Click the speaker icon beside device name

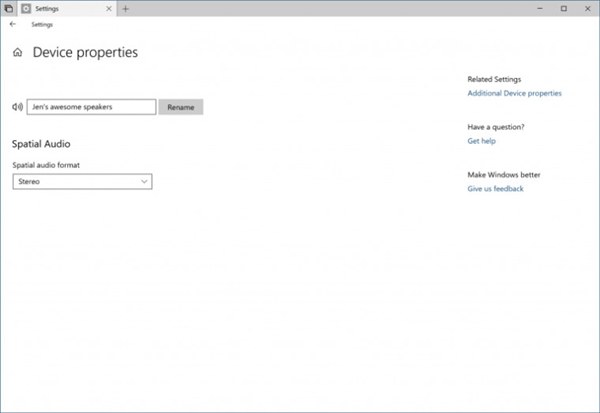click(x=17, y=107)
